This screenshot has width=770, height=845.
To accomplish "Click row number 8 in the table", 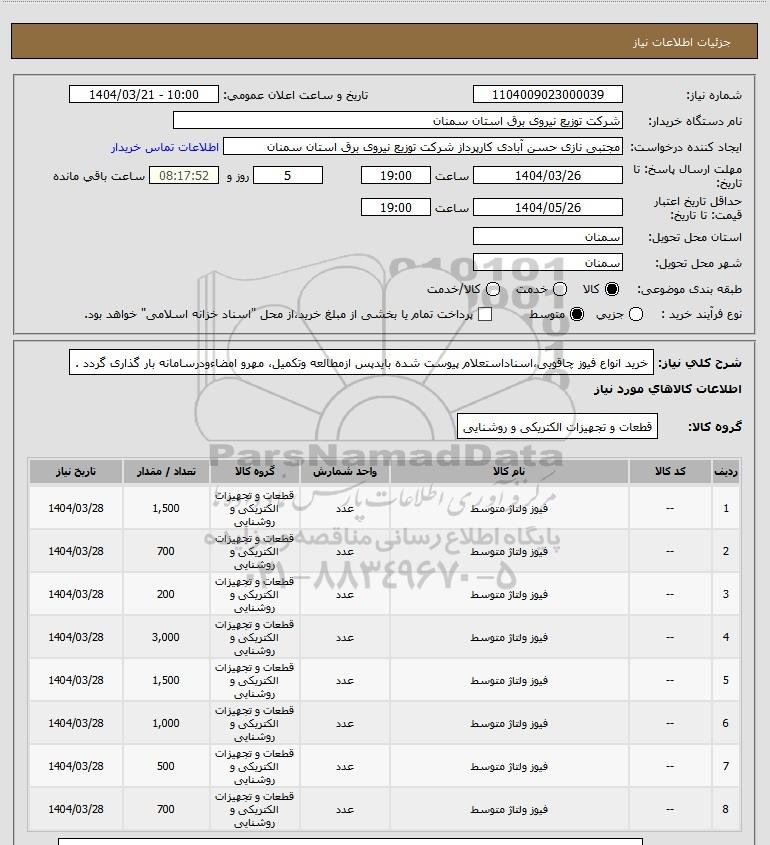I will (726, 809).
